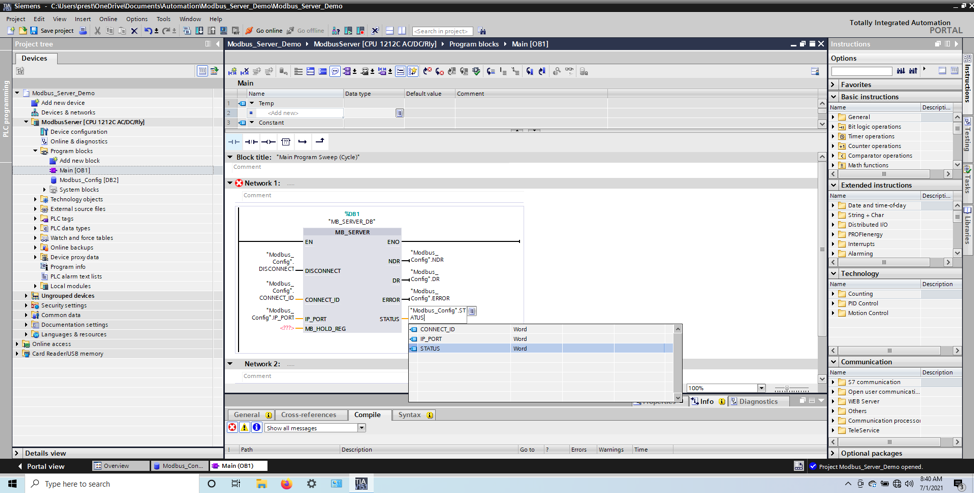
Task: Open Device configuration in project tree
Action: point(78,132)
